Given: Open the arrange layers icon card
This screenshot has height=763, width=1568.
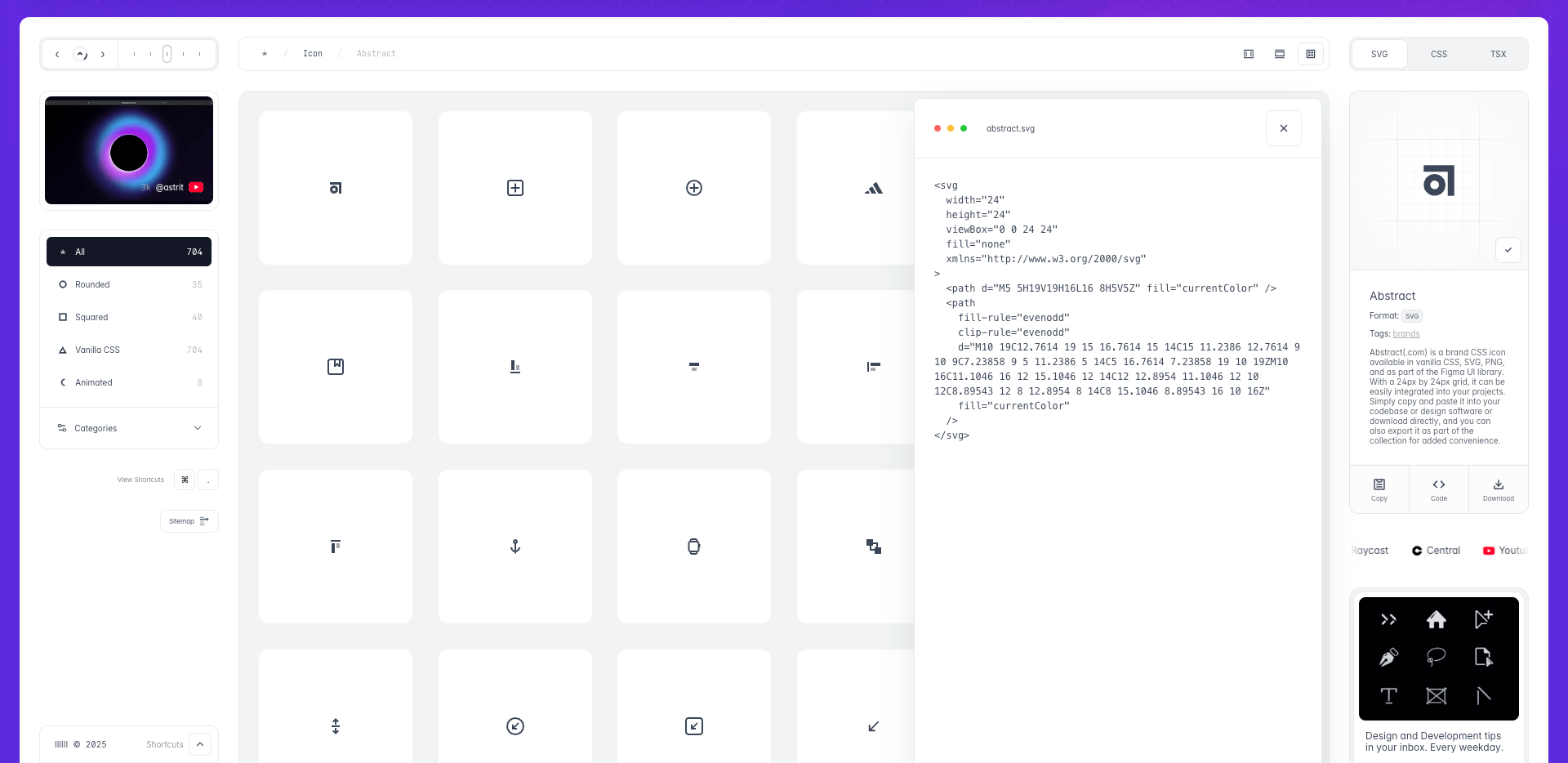Looking at the screenshot, I should click(856, 547).
